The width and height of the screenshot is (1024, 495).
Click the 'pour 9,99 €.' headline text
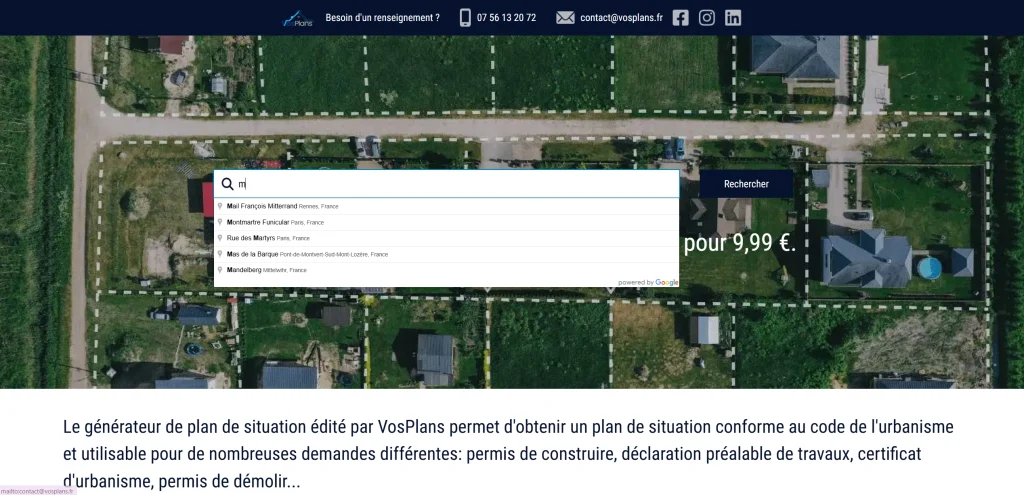point(740,243)
